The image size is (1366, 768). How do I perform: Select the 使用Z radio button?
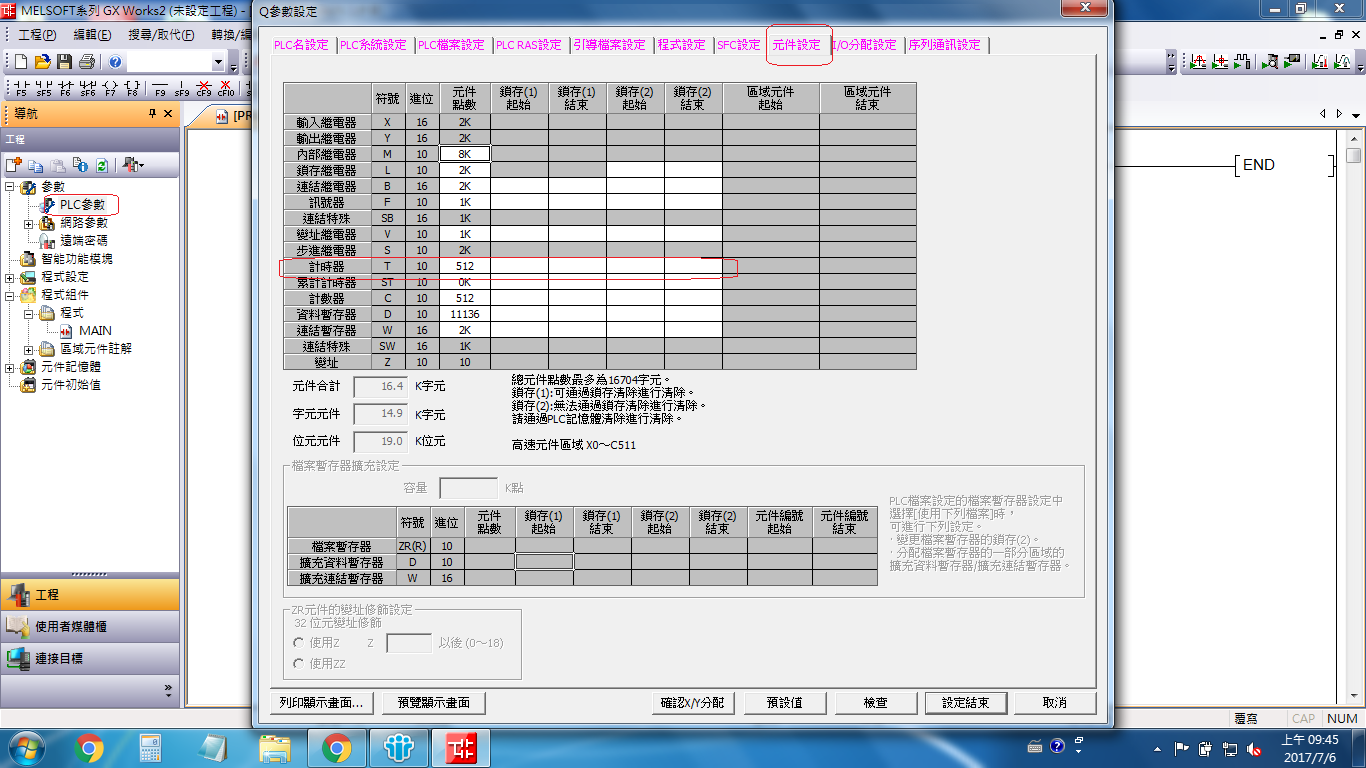(298, 643)
